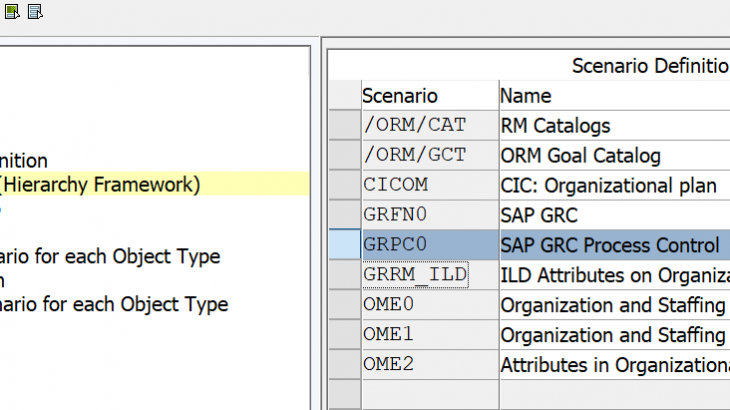The image size is (730, 410).
Task: Click the green select block toolbar icon
Action: point(12,12)
